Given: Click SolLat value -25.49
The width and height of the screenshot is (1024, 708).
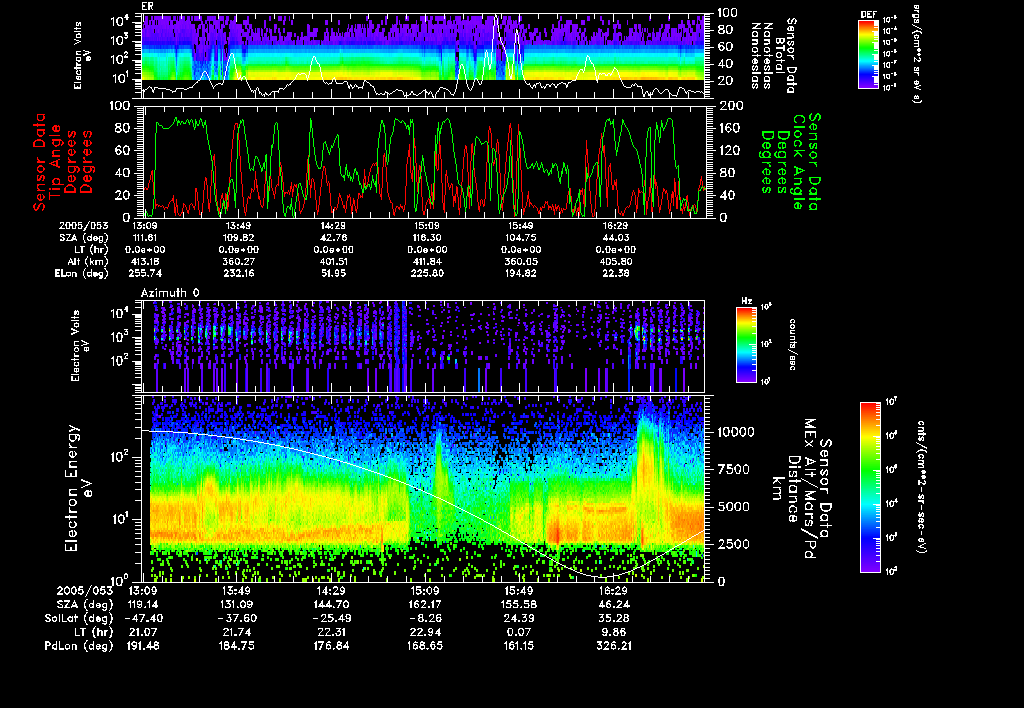Looking at the screenshot, I should 331,619.
